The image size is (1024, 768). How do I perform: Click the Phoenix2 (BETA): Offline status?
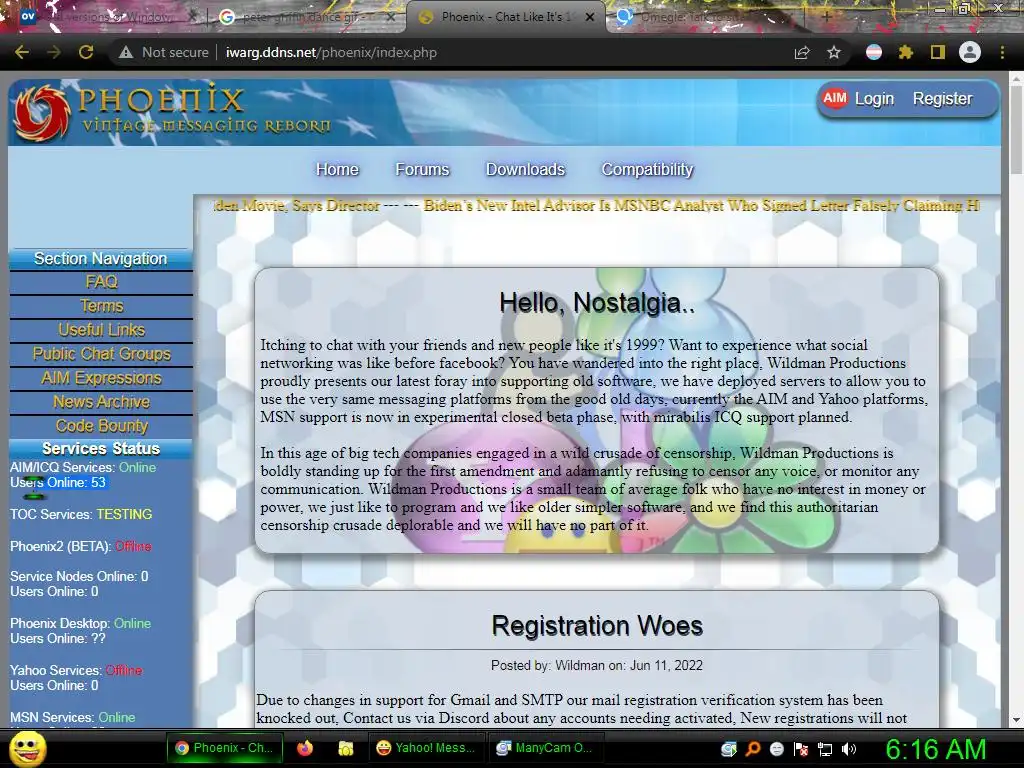click(80, 546)
